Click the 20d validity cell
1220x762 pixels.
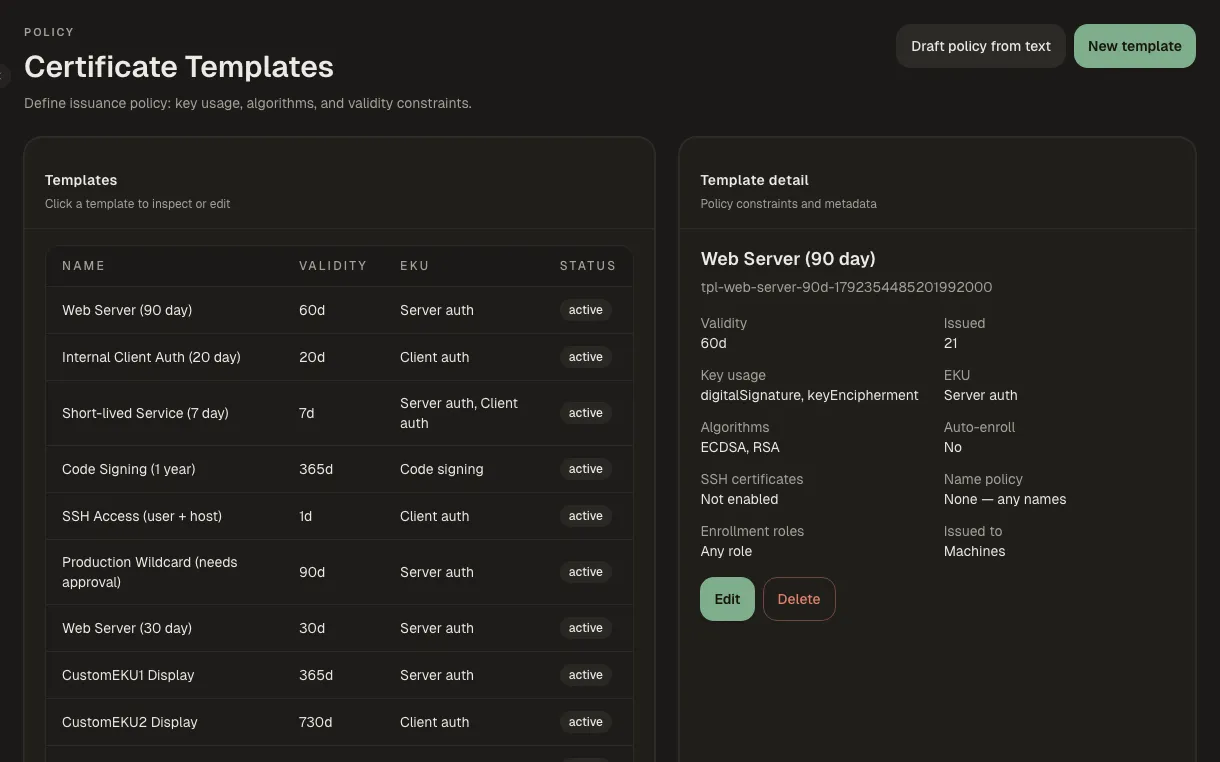click(312, 357)
